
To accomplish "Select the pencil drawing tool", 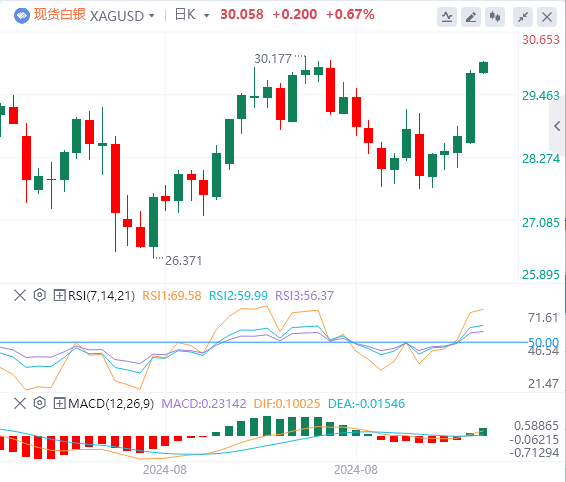I will (x=471, y=17).
